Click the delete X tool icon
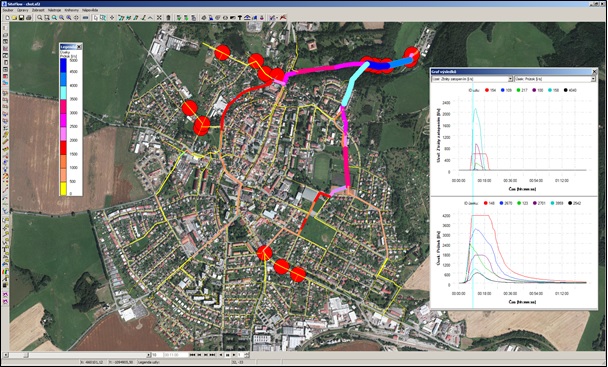This screenshot has width=608, height=367. pos(159,17)
